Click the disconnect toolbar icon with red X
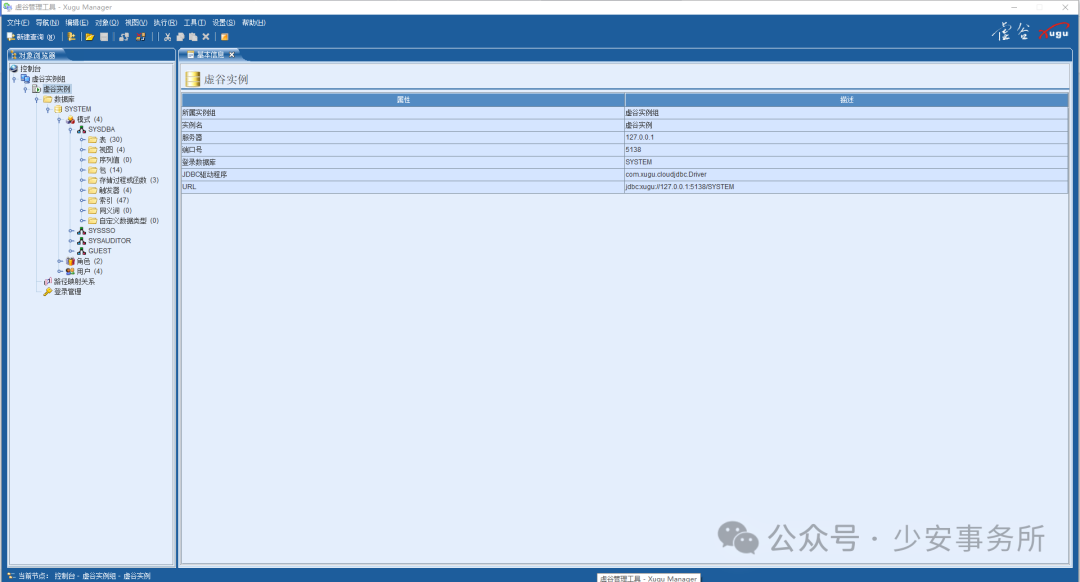Screen dimensions: 1080x582 [x=141, y=37]
